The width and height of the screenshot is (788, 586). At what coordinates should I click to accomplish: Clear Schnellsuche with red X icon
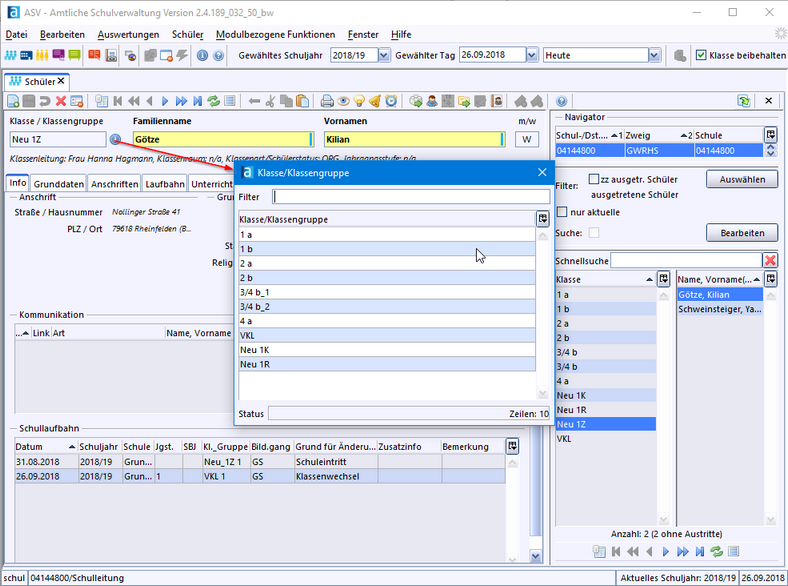[x=770, y=260]
